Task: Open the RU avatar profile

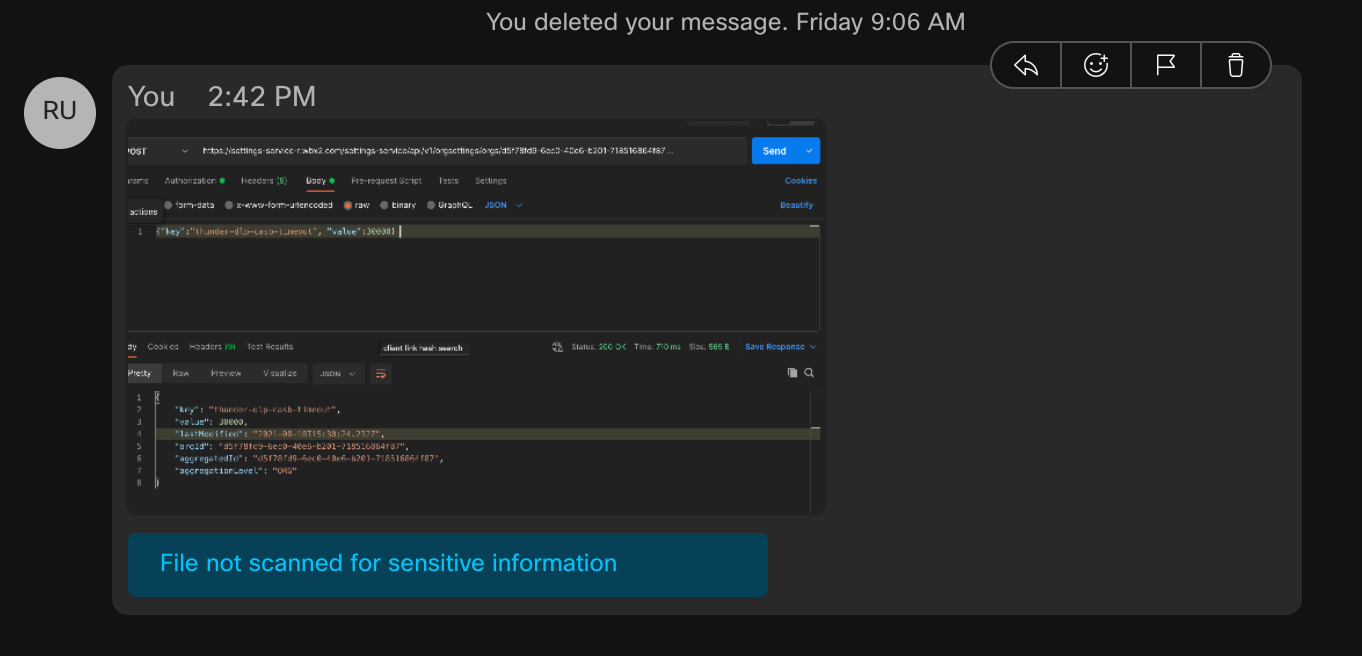Action: [60, 113]
